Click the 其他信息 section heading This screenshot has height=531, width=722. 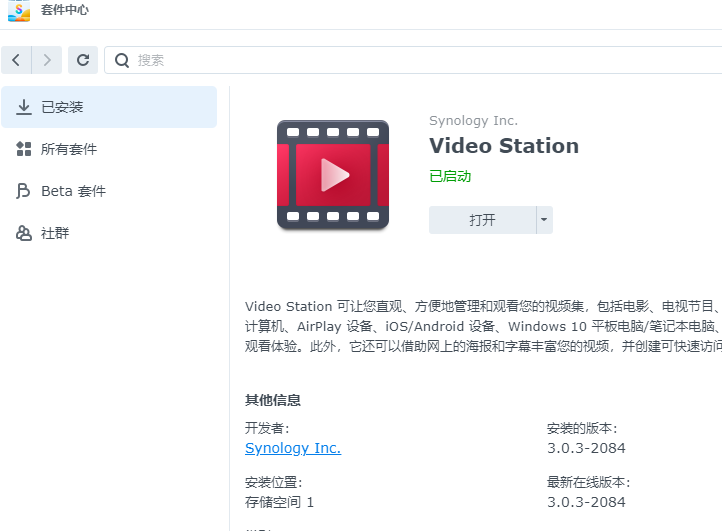coord(273,400)
